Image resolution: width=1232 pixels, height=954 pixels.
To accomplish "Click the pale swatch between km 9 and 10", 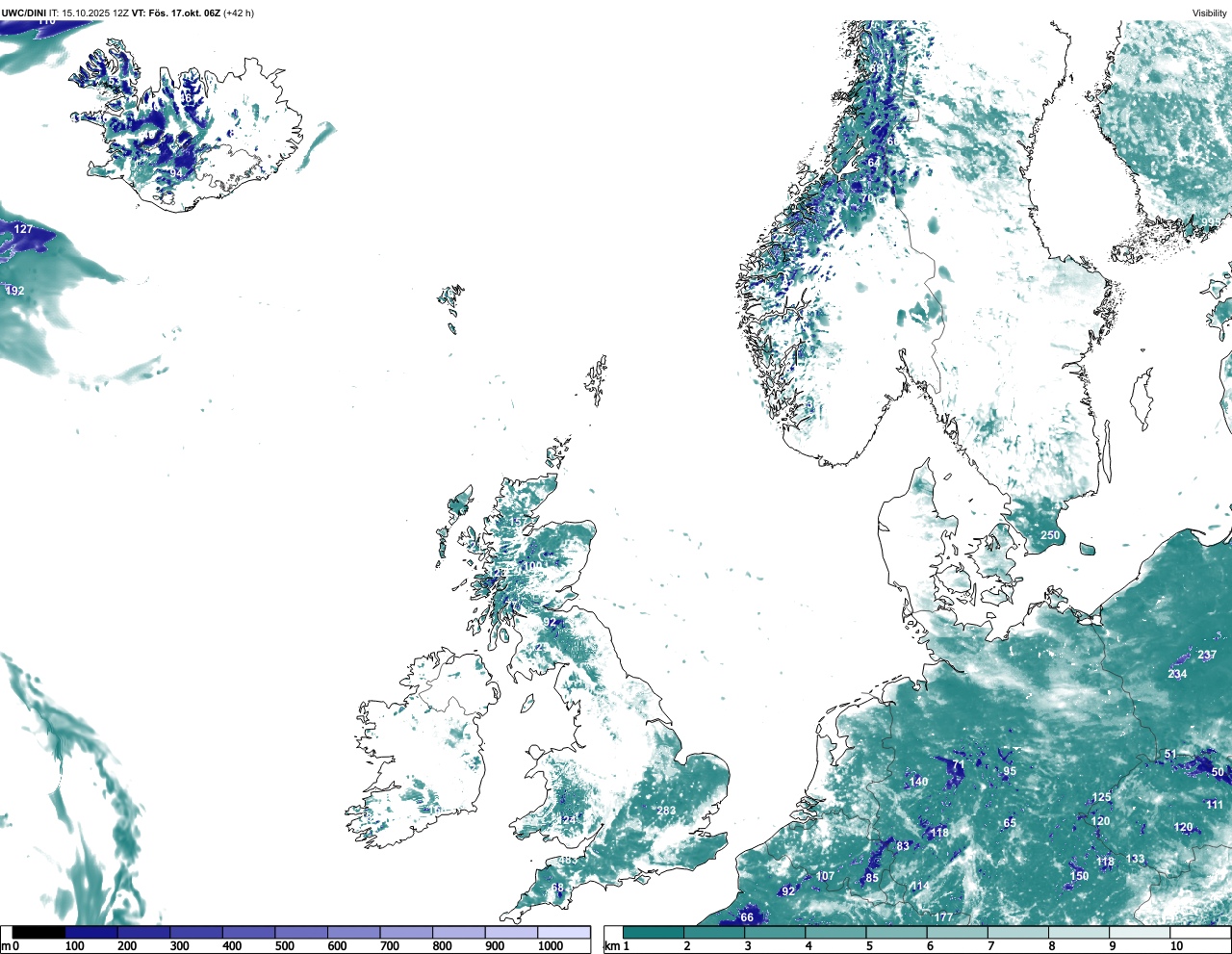I will coord(1142,932).
